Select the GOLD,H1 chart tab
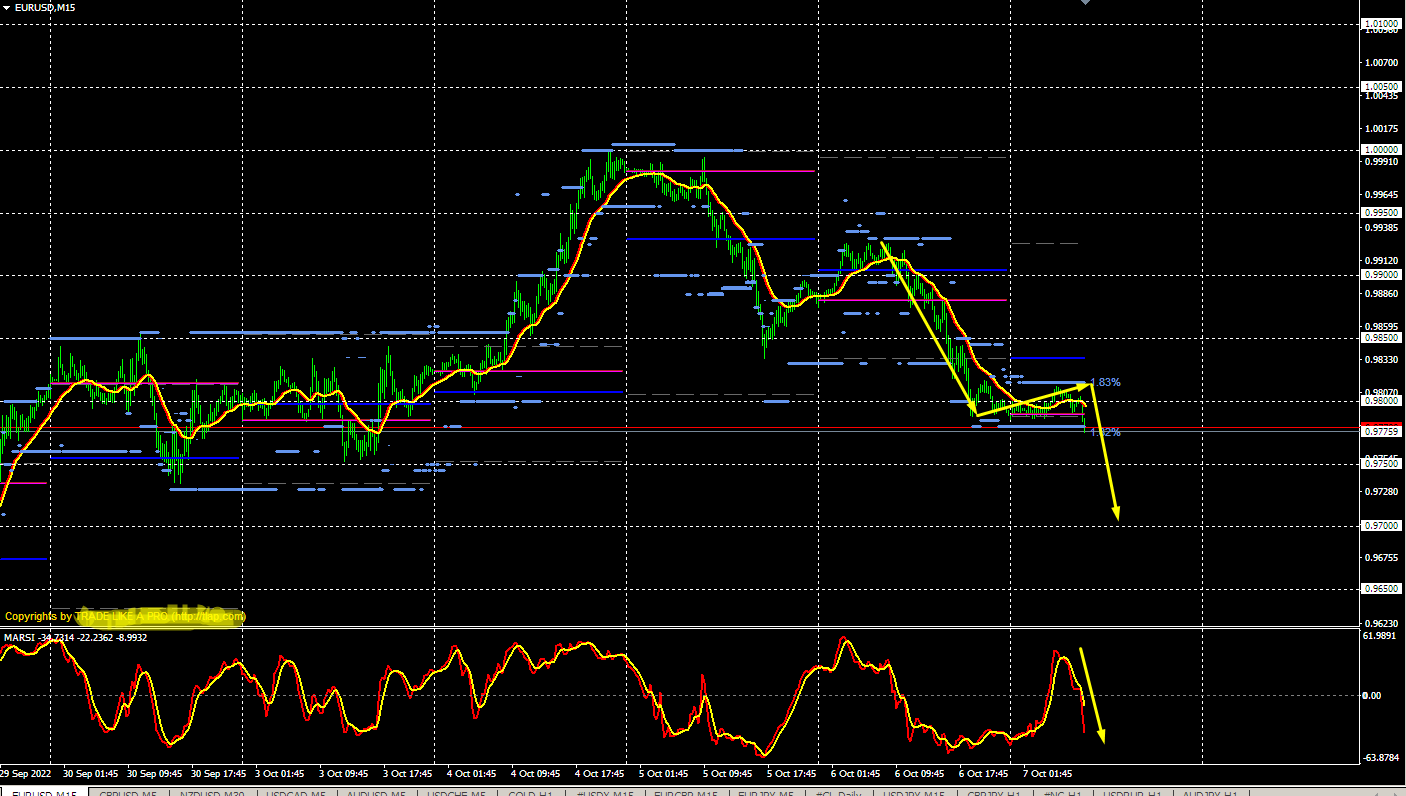The height and width of the screenshot is (796, 1406). point(533,793)
